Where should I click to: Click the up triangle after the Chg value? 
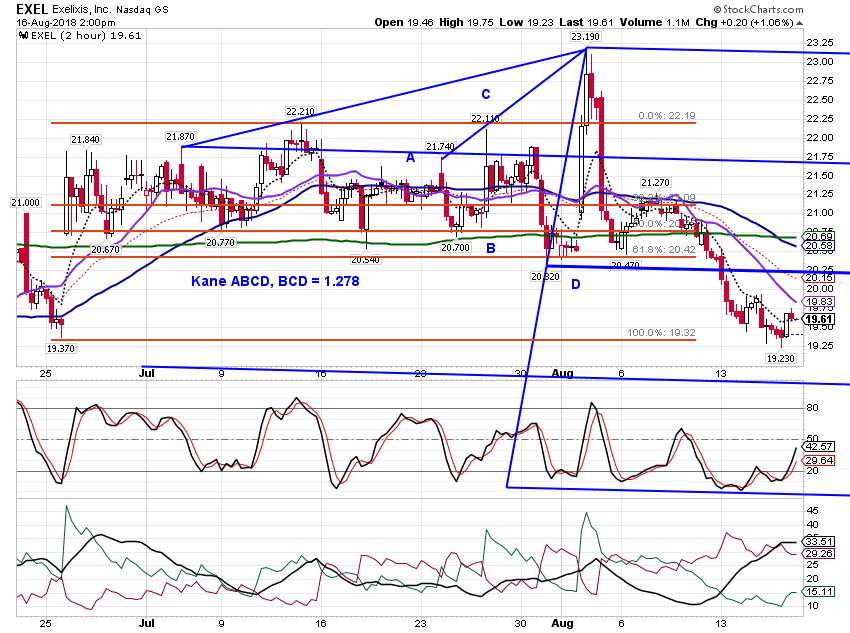coord(800,23)
